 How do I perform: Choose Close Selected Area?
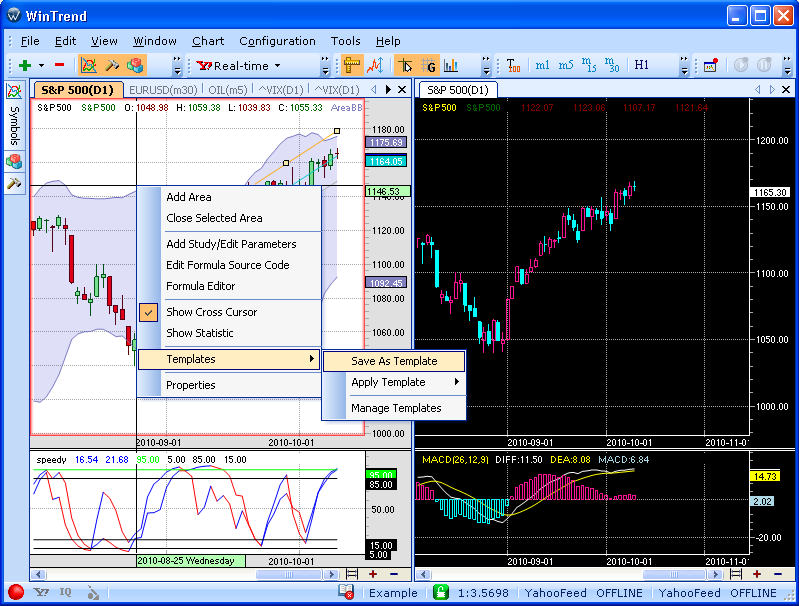pos(229,218)
